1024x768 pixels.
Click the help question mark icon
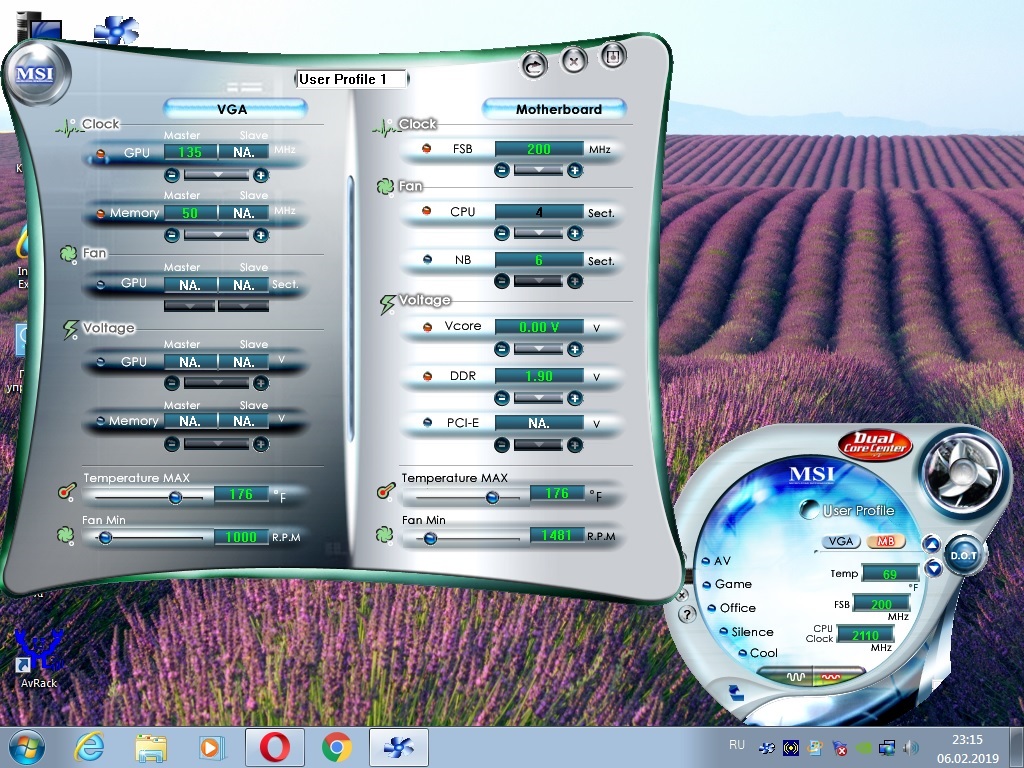tap(687, 614)
